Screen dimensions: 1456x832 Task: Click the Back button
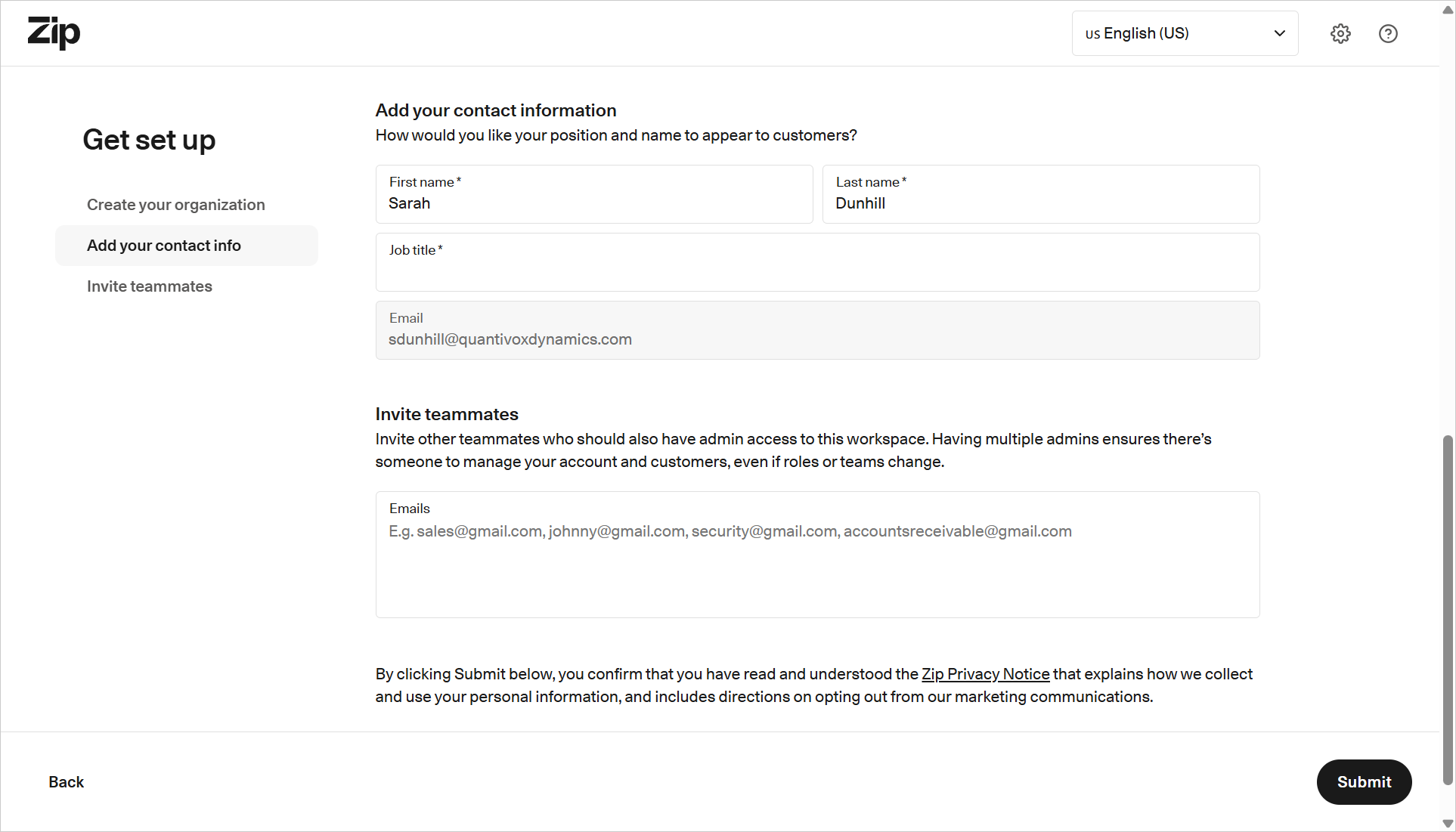(x=67, y=782)
